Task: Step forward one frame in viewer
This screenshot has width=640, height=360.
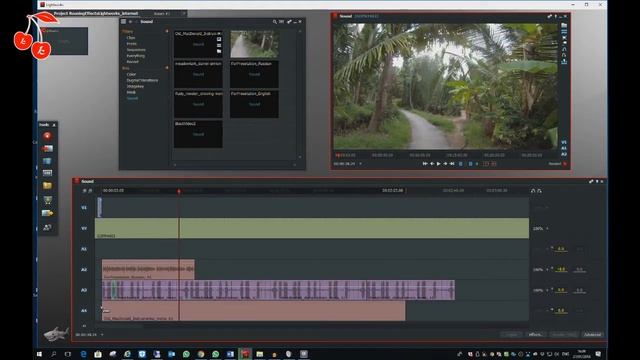Action: (x=445, y=164)
